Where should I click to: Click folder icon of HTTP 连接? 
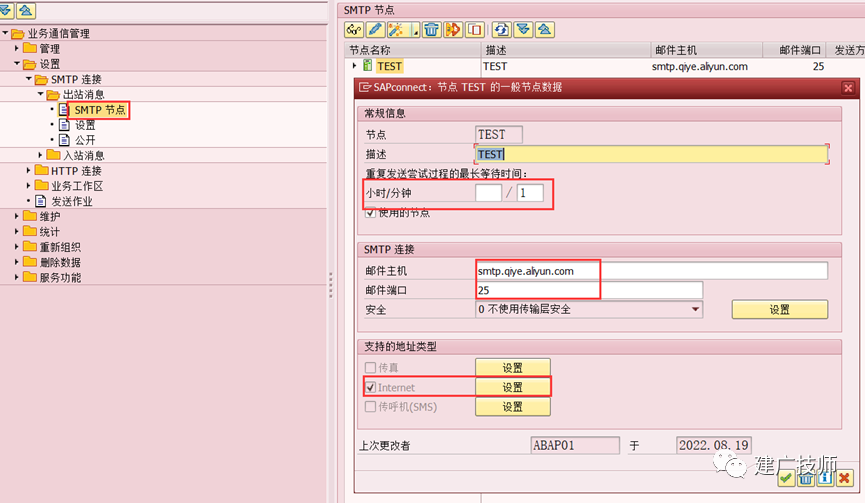(41, 170)
